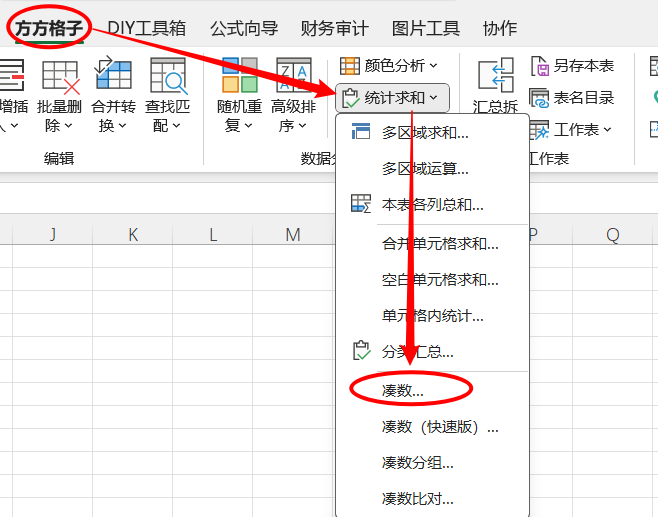Select column M header
This screenshot has height=517, width=658.
[x=293, y=234]
